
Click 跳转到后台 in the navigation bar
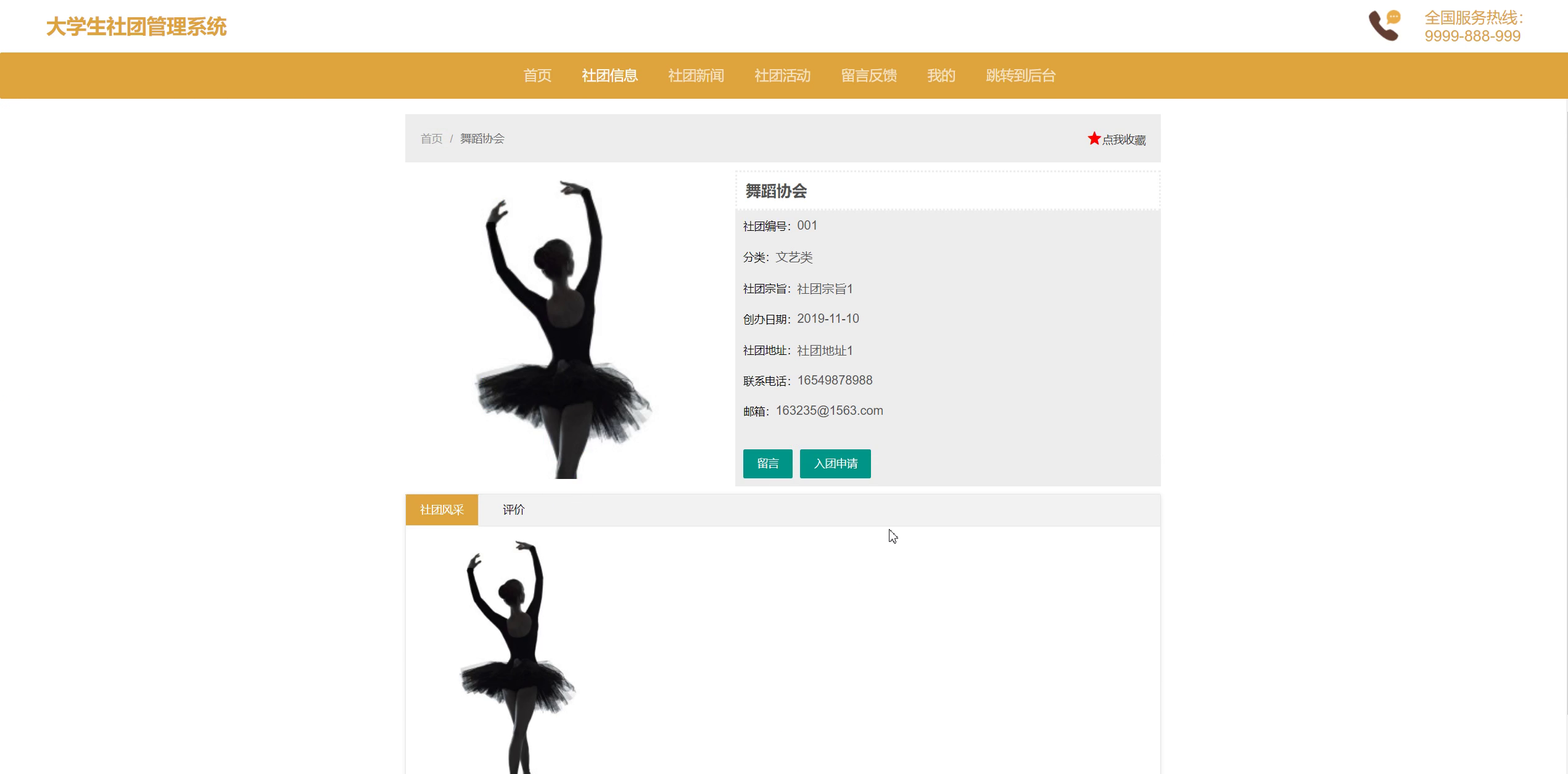tap(1020, 75)
